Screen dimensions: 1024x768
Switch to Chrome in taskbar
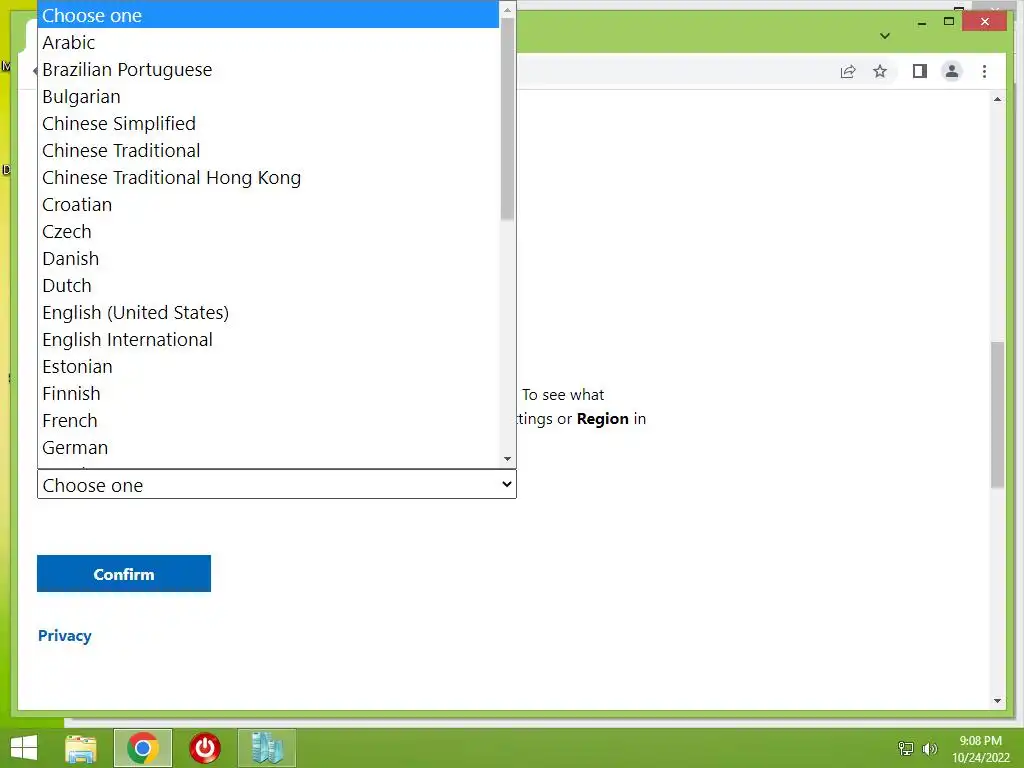143,748
